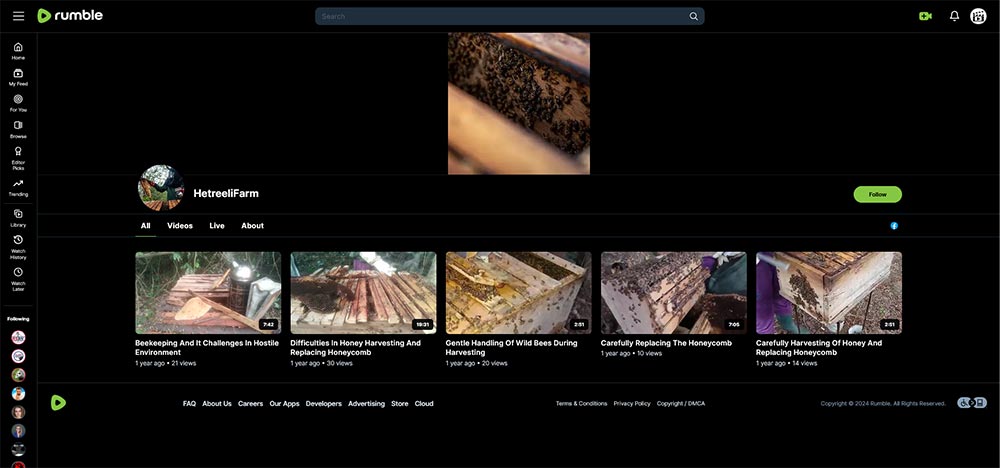This screenshot has width=1000, height=468.
Task: Open the Developers footer link
Action: click(324, 404)
